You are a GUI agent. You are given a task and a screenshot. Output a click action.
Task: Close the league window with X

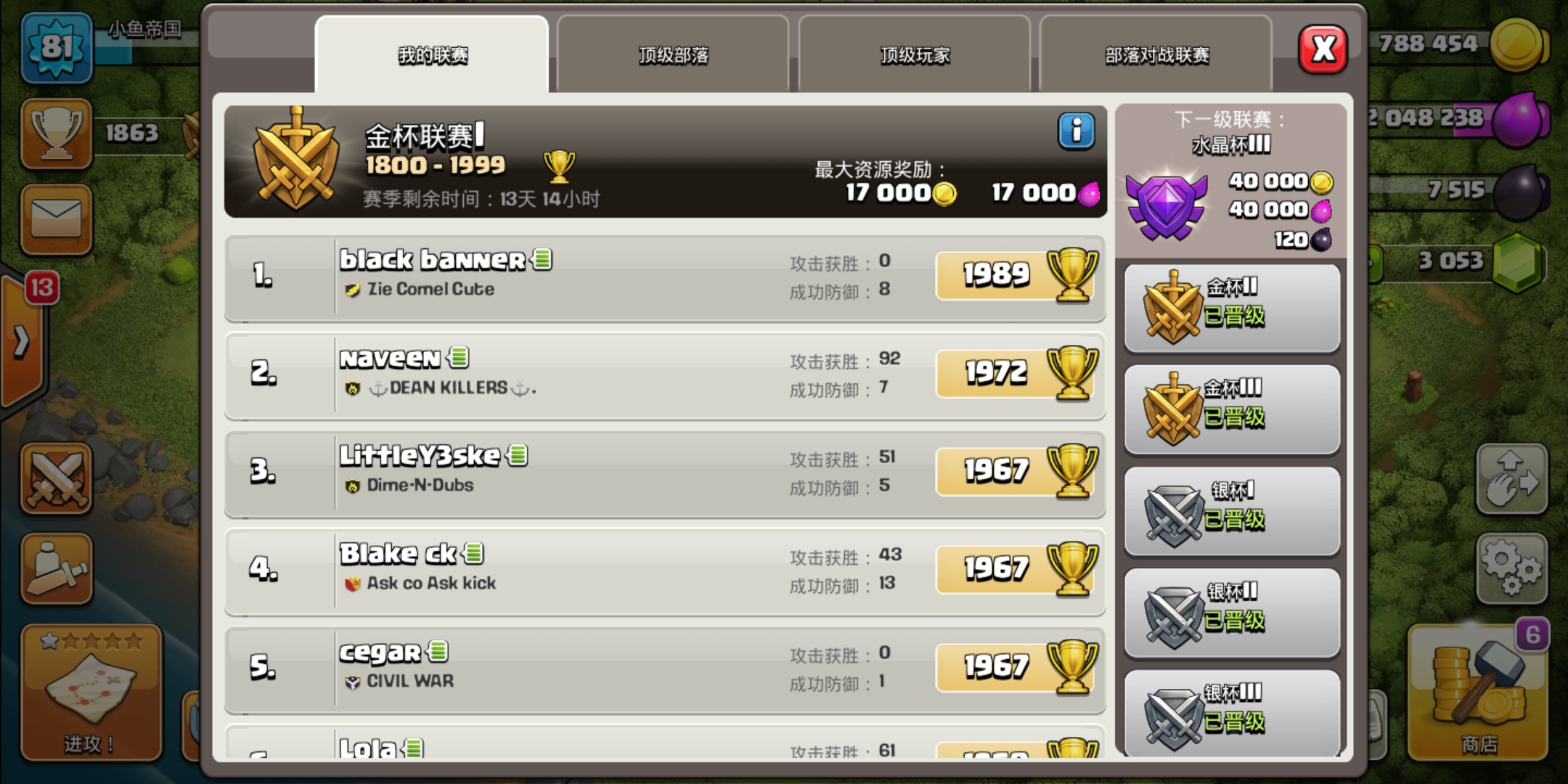1323,49
